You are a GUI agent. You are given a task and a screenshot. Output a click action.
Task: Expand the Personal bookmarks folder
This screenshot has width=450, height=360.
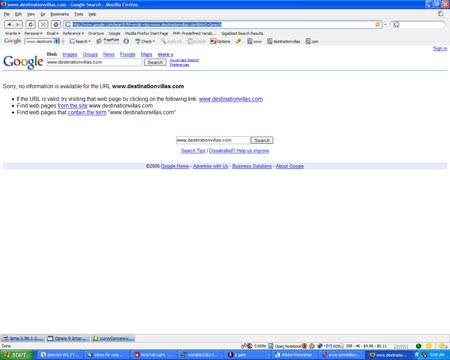33,33
